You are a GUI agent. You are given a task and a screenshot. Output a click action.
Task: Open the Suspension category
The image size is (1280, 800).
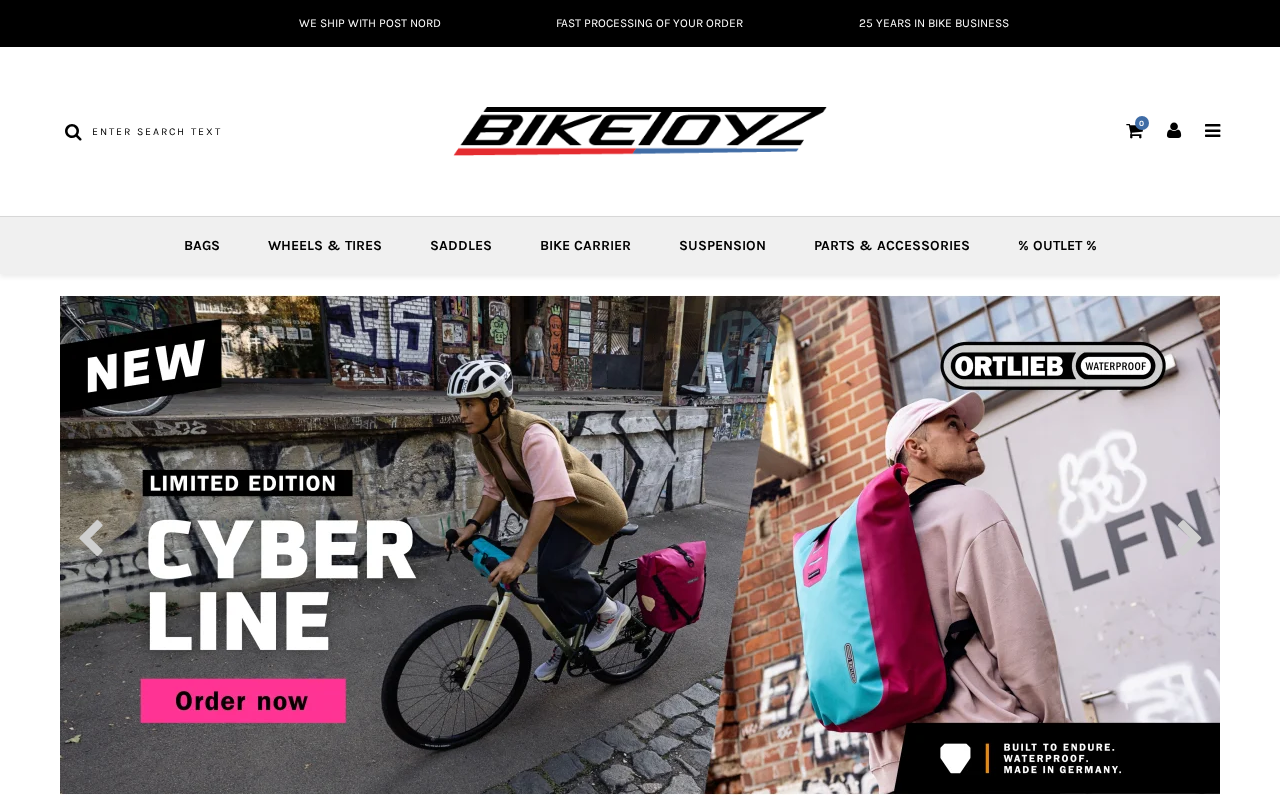click(x=722, y=246)
